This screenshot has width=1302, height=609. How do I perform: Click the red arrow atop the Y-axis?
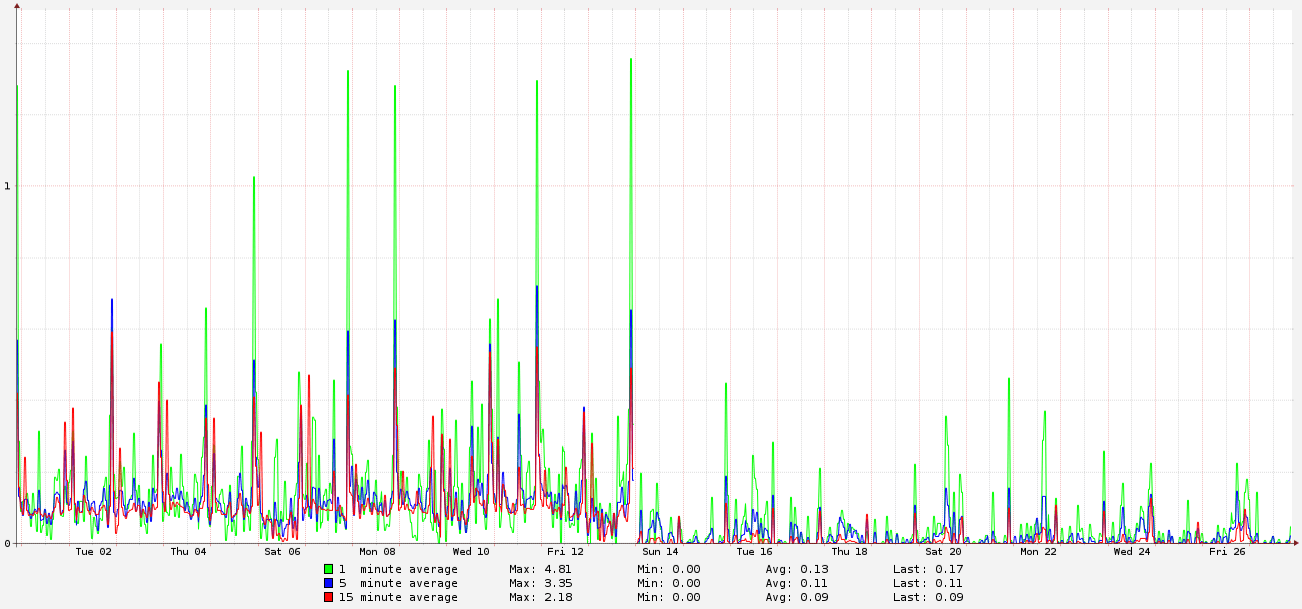click(17, 6)
